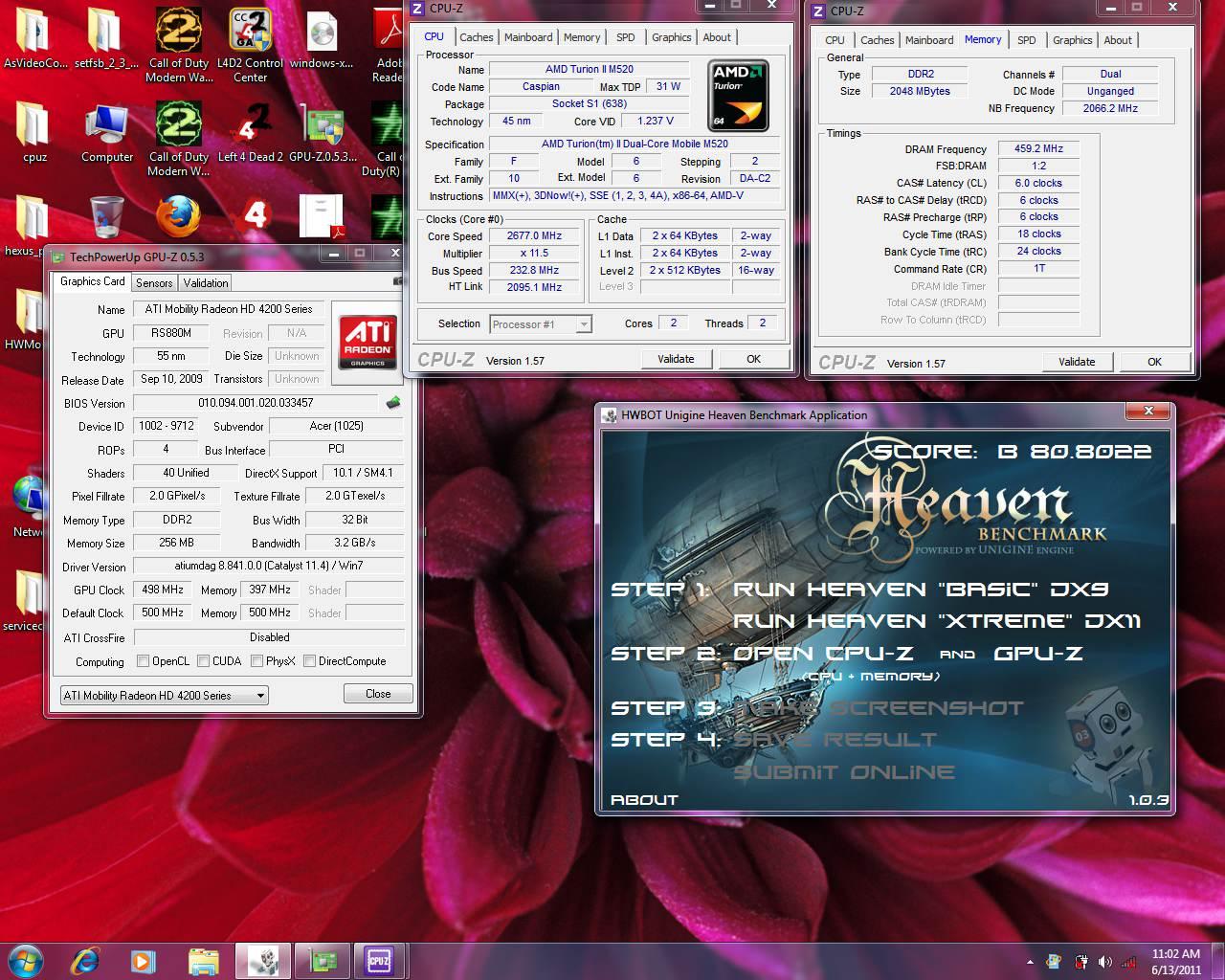Switch to the CPU-Z taskbar button
Image resolution: width=1225 pixels, height=980 pixels.
click(380, 960)
